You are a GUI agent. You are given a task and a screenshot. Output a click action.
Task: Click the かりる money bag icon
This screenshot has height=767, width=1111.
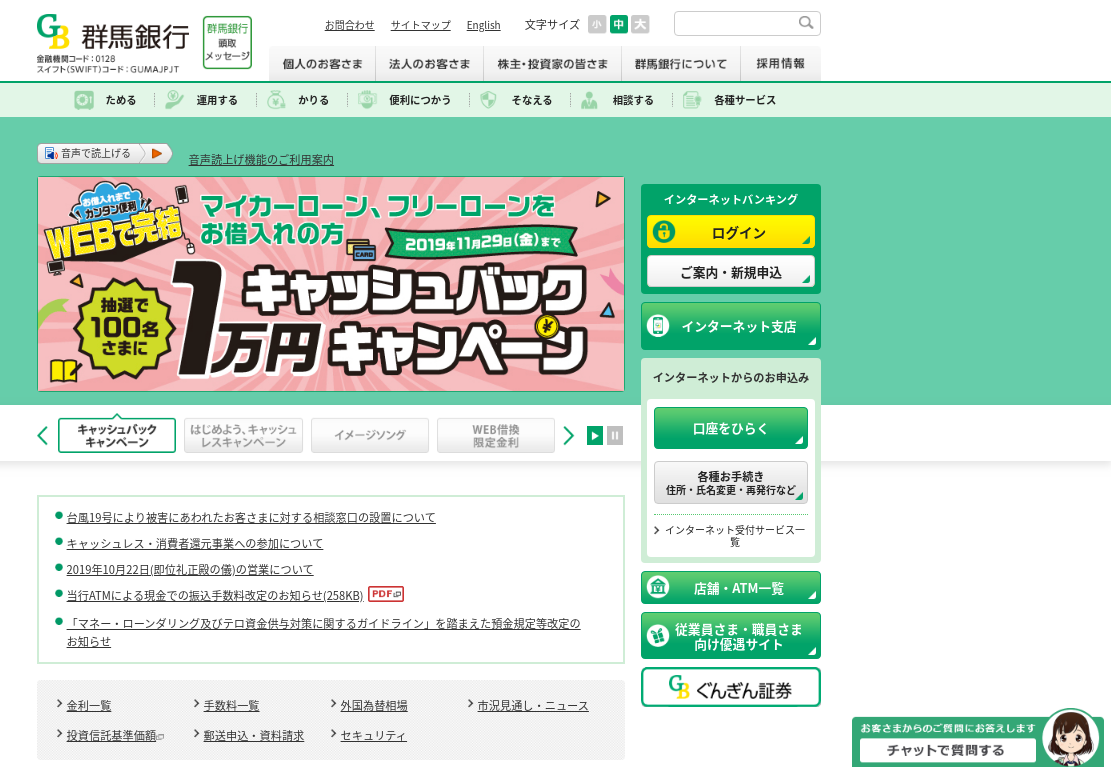click(x=276, y=100)
